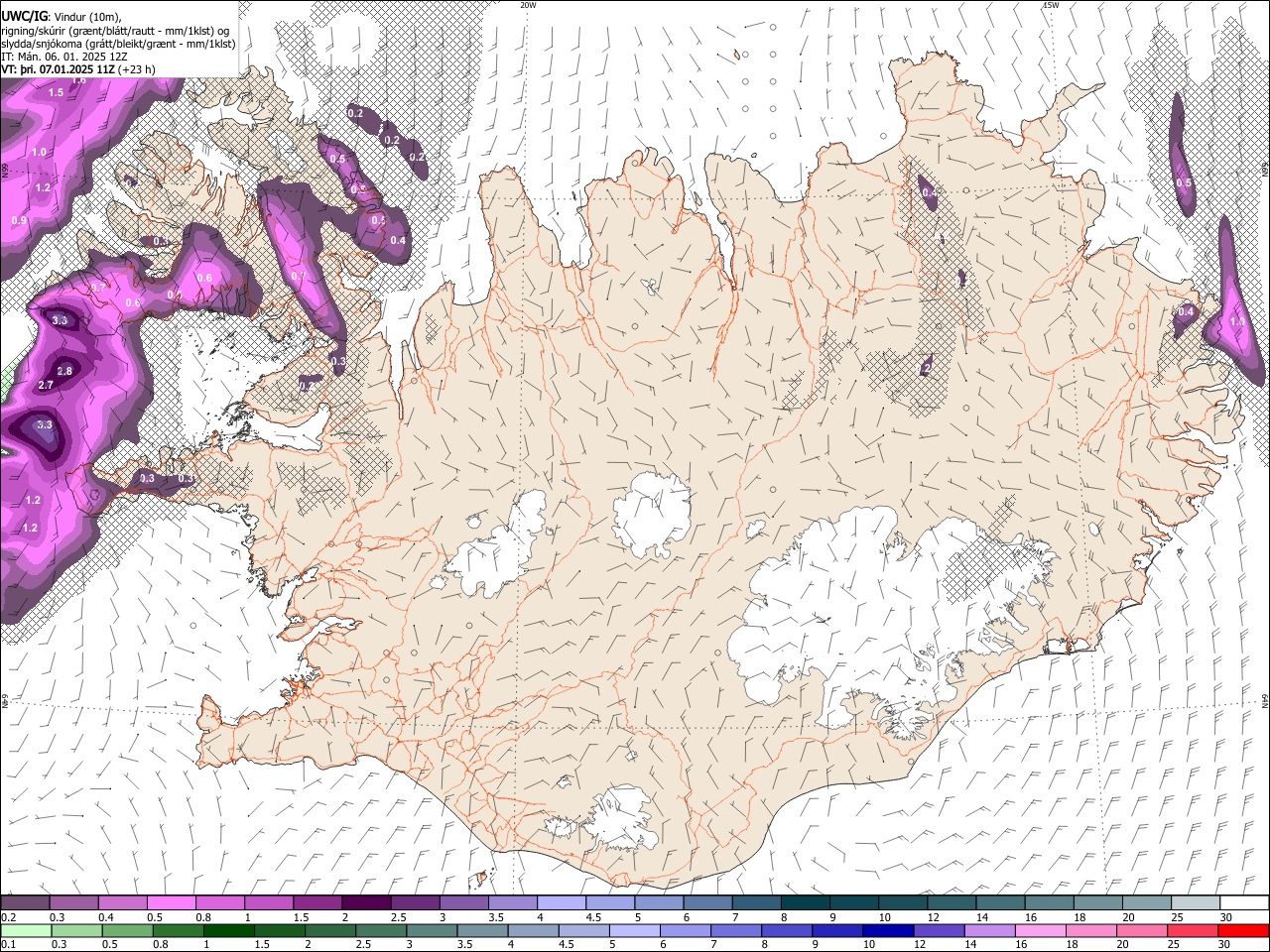The width and height of the screenshot is (1270, 952).
Task: Top legend row: click bright pink swatch between 0.5 and 0.8
Action: [x=171, y=902]
